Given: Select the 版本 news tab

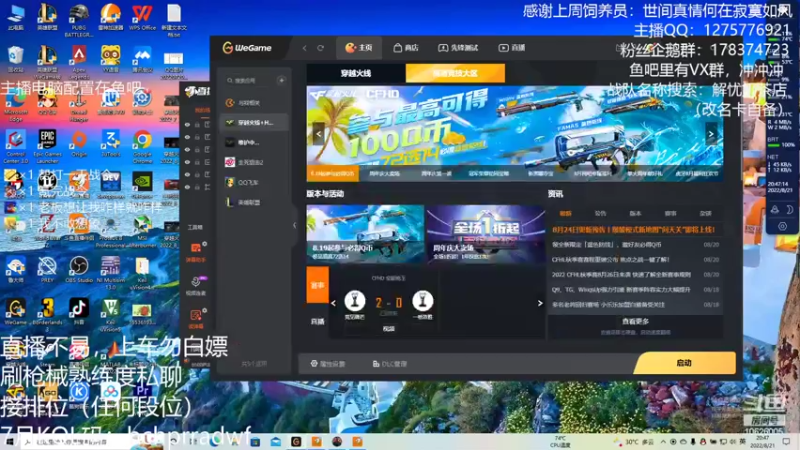Looking at the screenshot, I should tap(635, 213).
